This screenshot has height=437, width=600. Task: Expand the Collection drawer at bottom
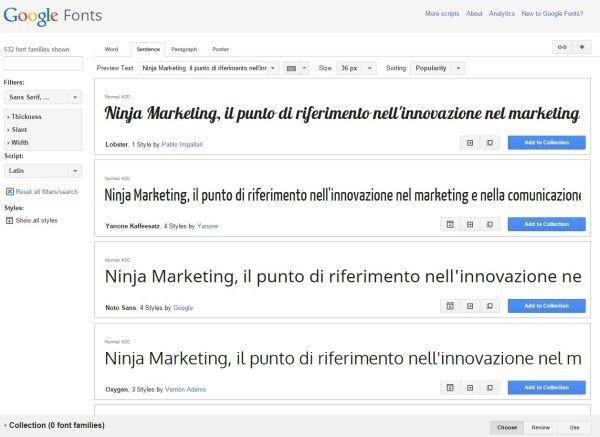coord(54,425)
